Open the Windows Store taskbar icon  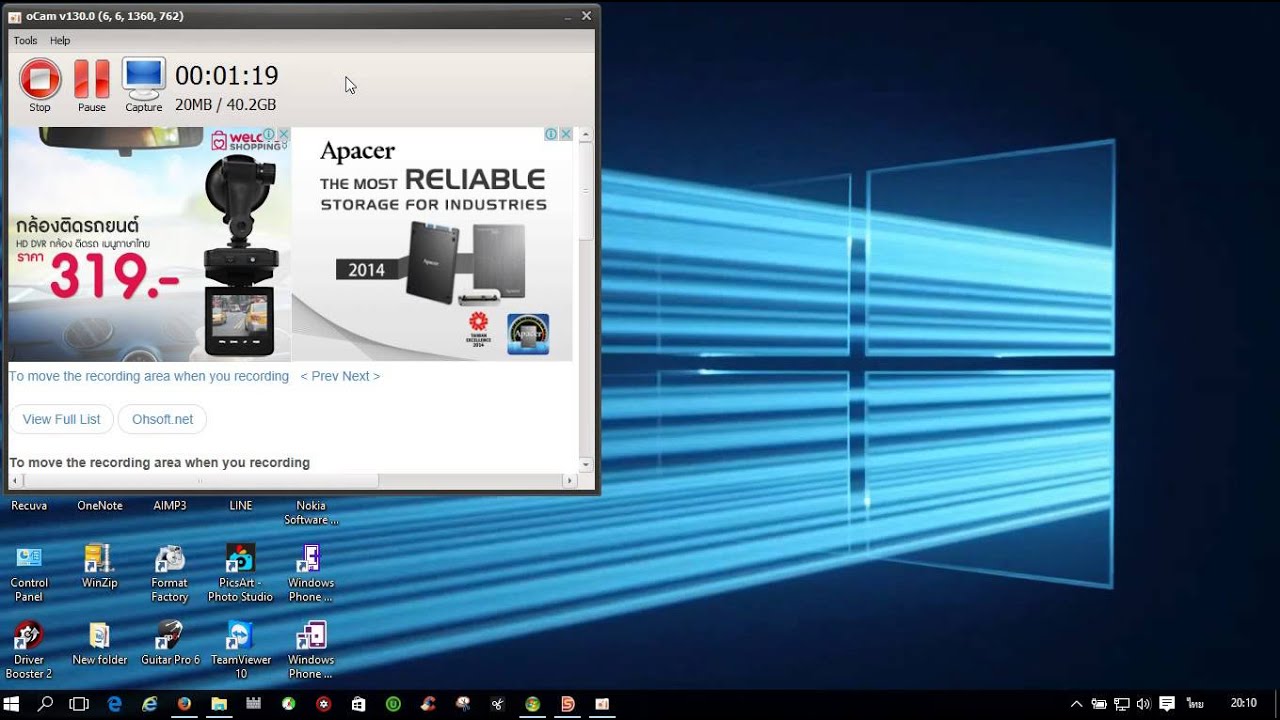coord(358,704)
